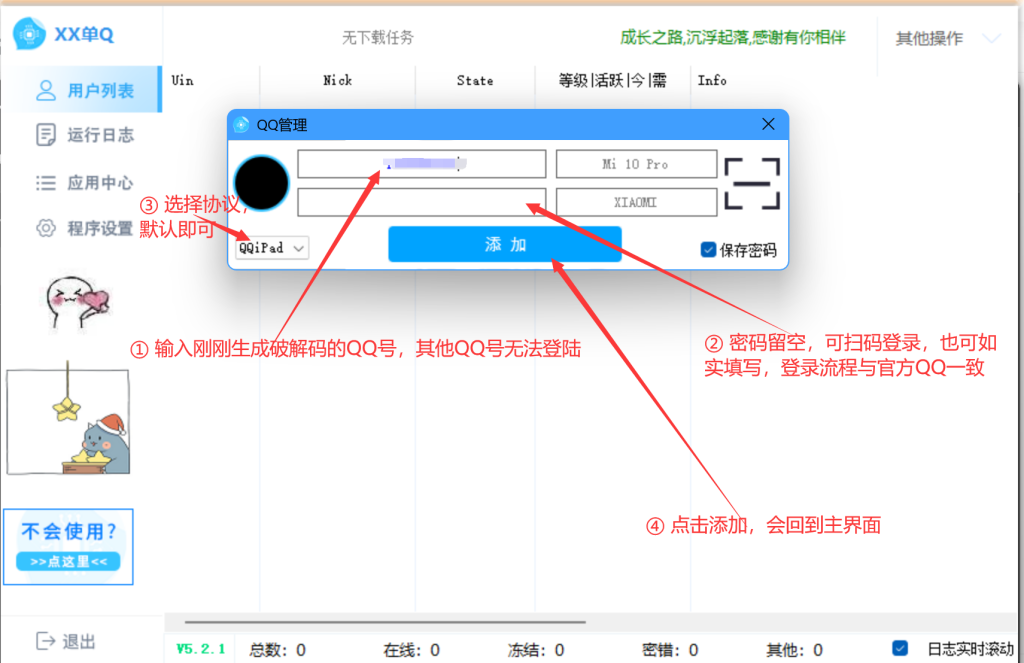Screen dimensions: 1024x663
Task: Click the 无下载任务 status text
Action: [x=378, y=38]
